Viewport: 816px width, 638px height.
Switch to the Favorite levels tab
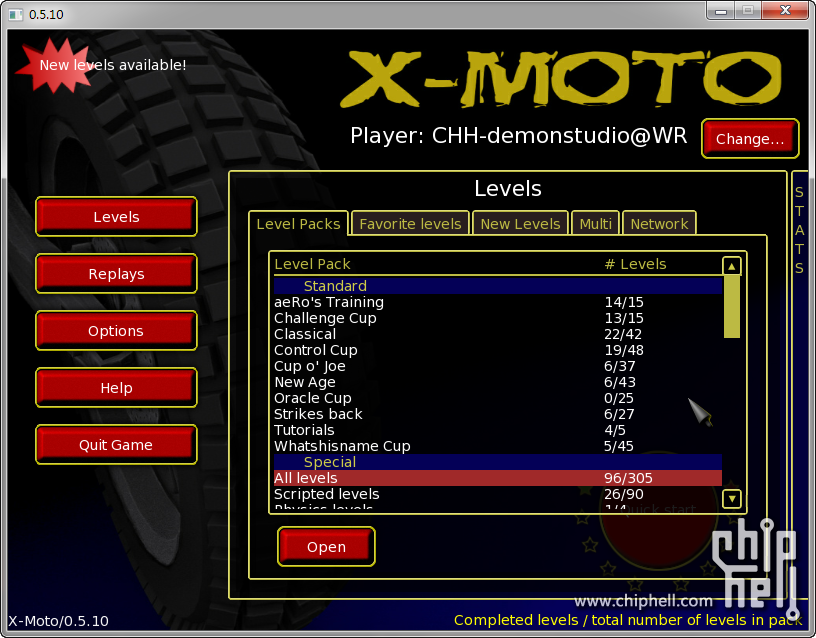[410, 224]
